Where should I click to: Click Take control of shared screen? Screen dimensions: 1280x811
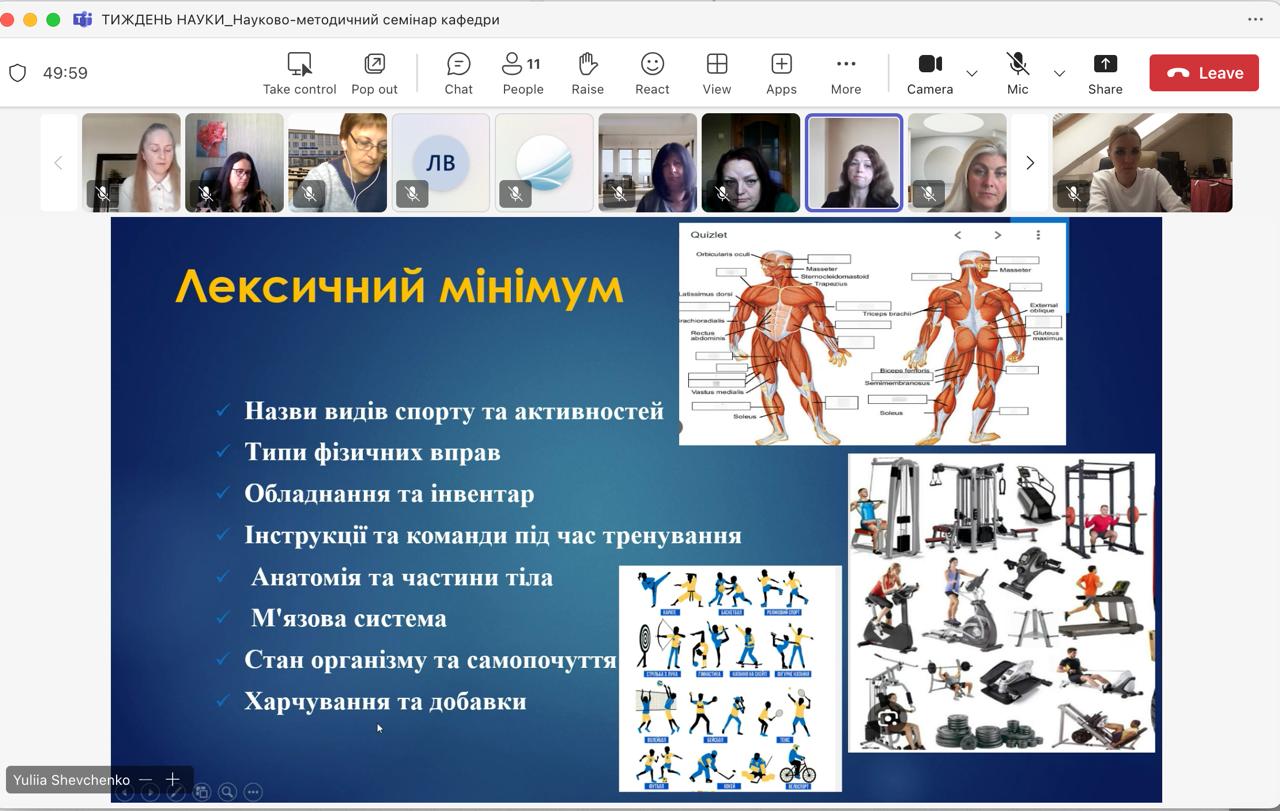(x=299, y=73)
